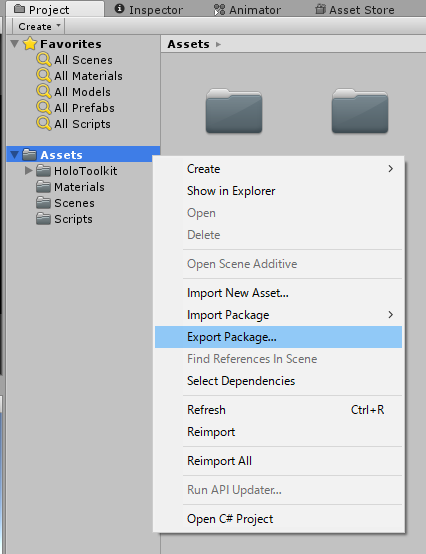Select the first large folder thumbnail
The height and width of the screenshot is (554, 426).
pyautogui.click(x=234, y=111)
